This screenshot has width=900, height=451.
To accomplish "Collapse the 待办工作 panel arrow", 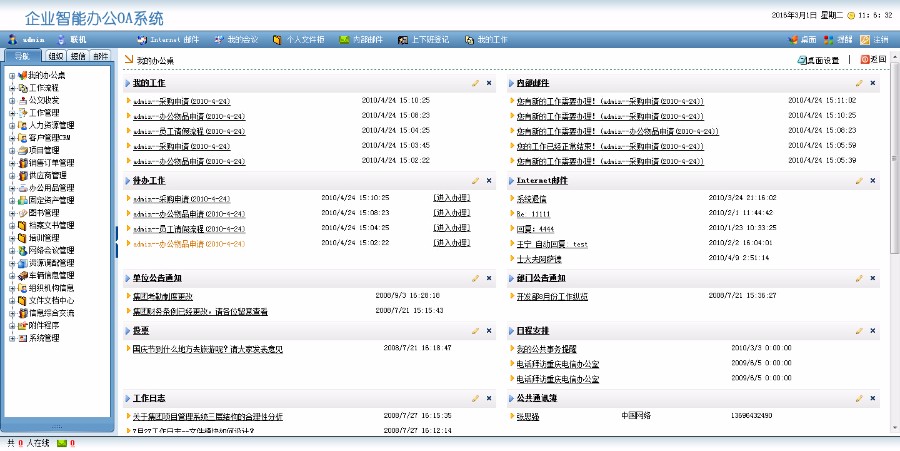I will [126, 181].
